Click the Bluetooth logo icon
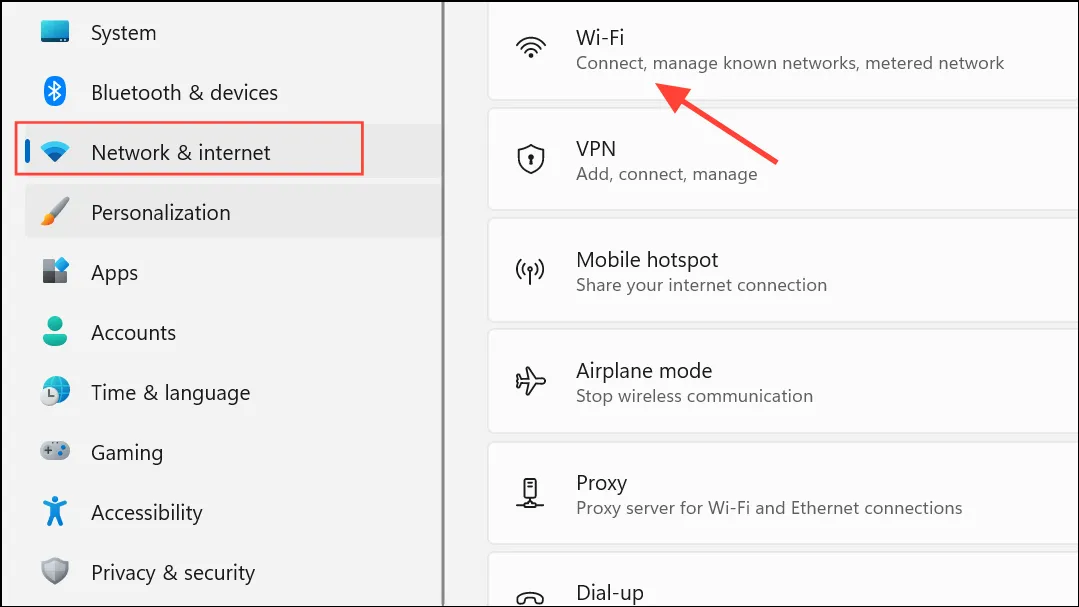Viewport: 1079px width, 607px height. pyautogui.click(x=55, y=92)
